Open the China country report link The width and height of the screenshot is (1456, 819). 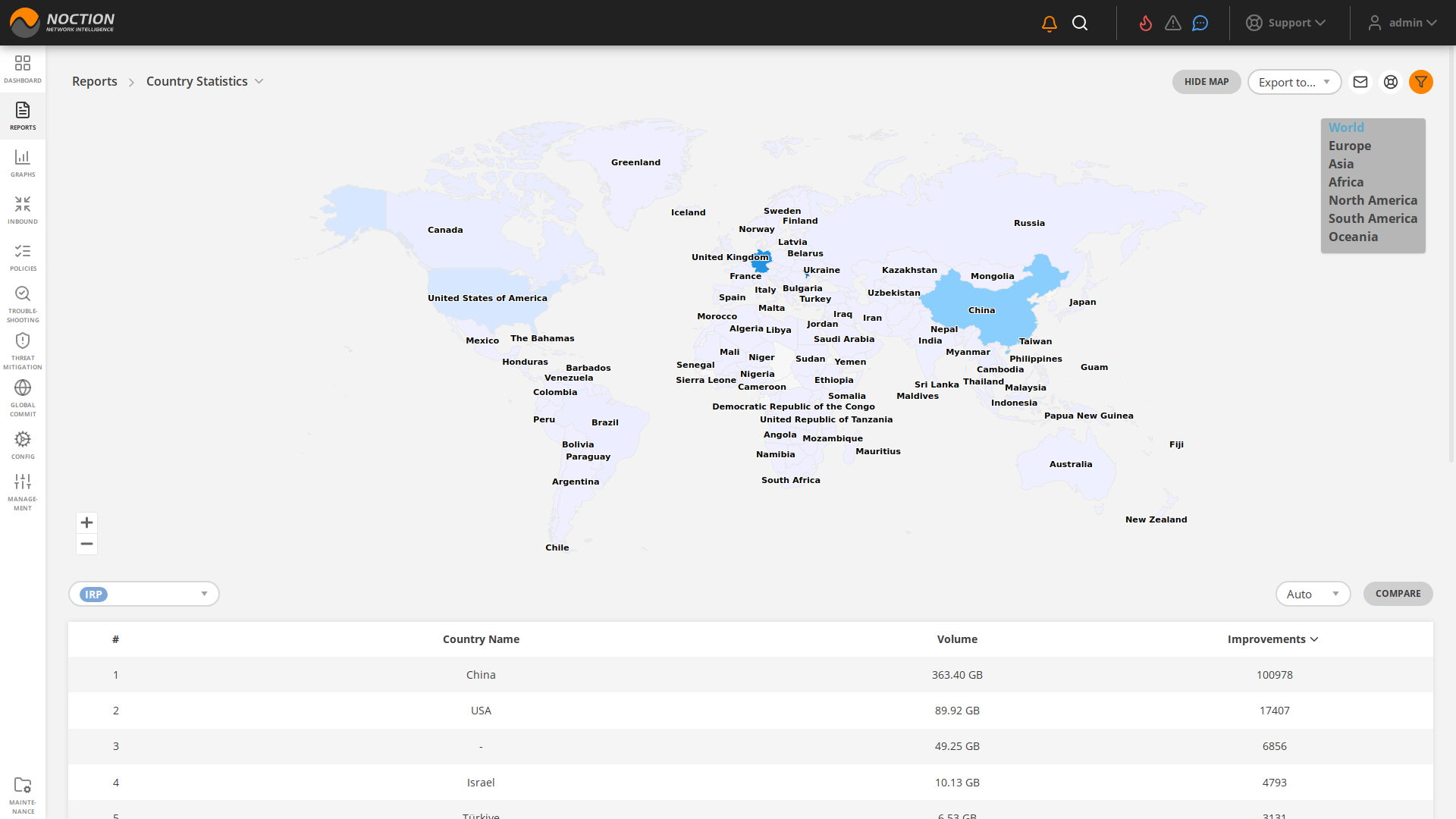tap(481, 674)
